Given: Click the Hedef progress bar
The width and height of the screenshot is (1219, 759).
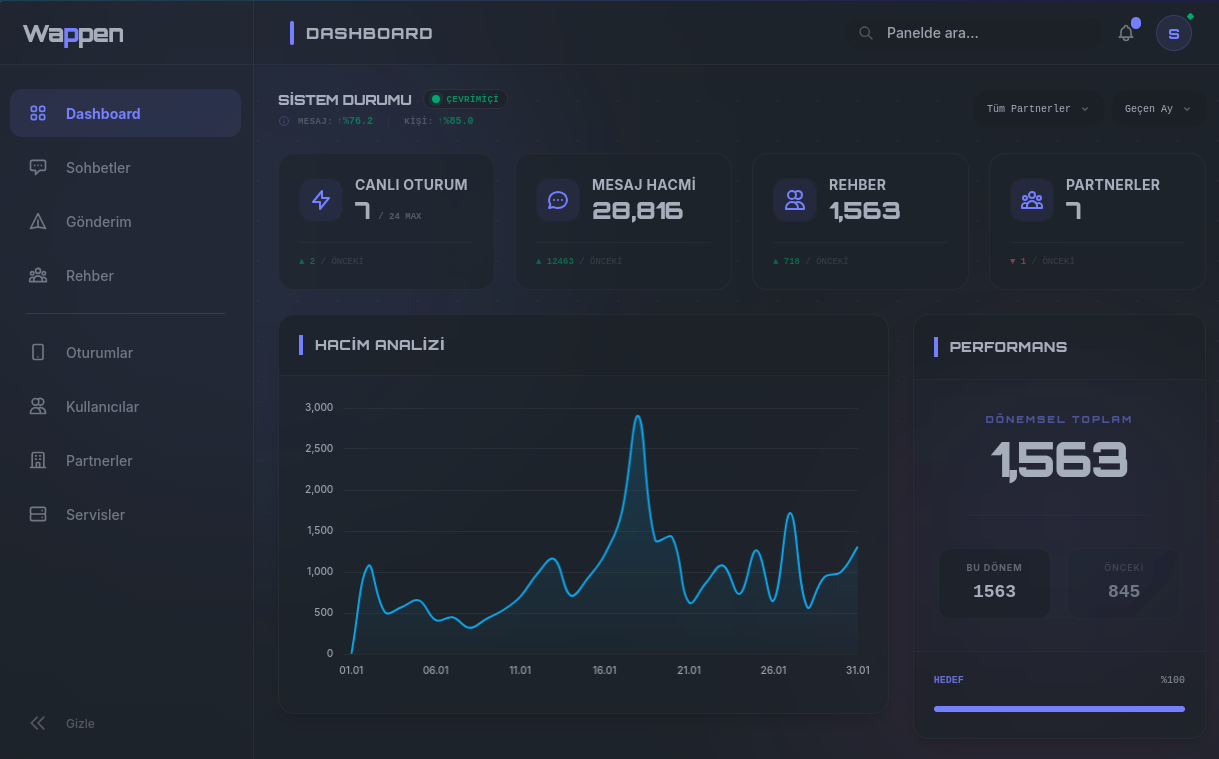Looking at the screenshot, I should [x=1059, y=708].
